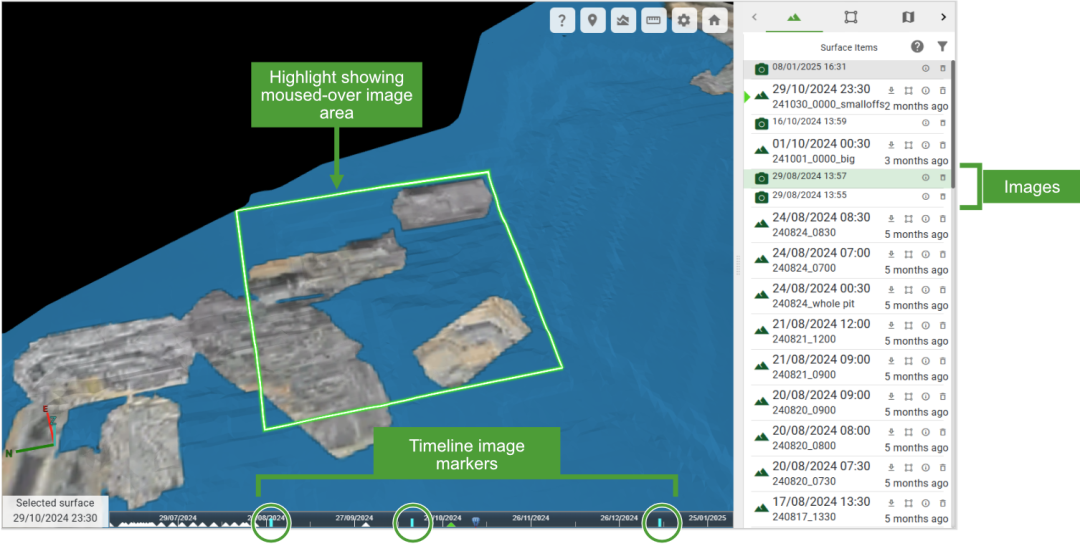This screenshot has height=546, width=1080.
Task: Click the blue shield marker on timeline
Action: pyautogui.click(x=475, y=521)
